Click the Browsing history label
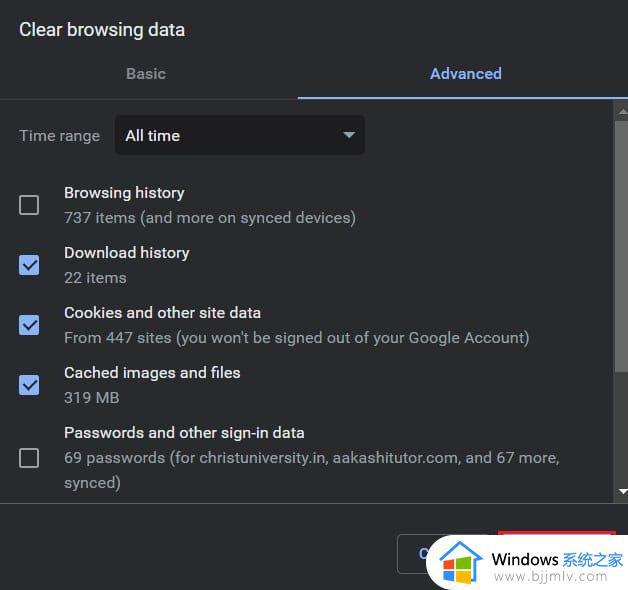This screenshot has width=628, height=590. (x=124, y=193)
